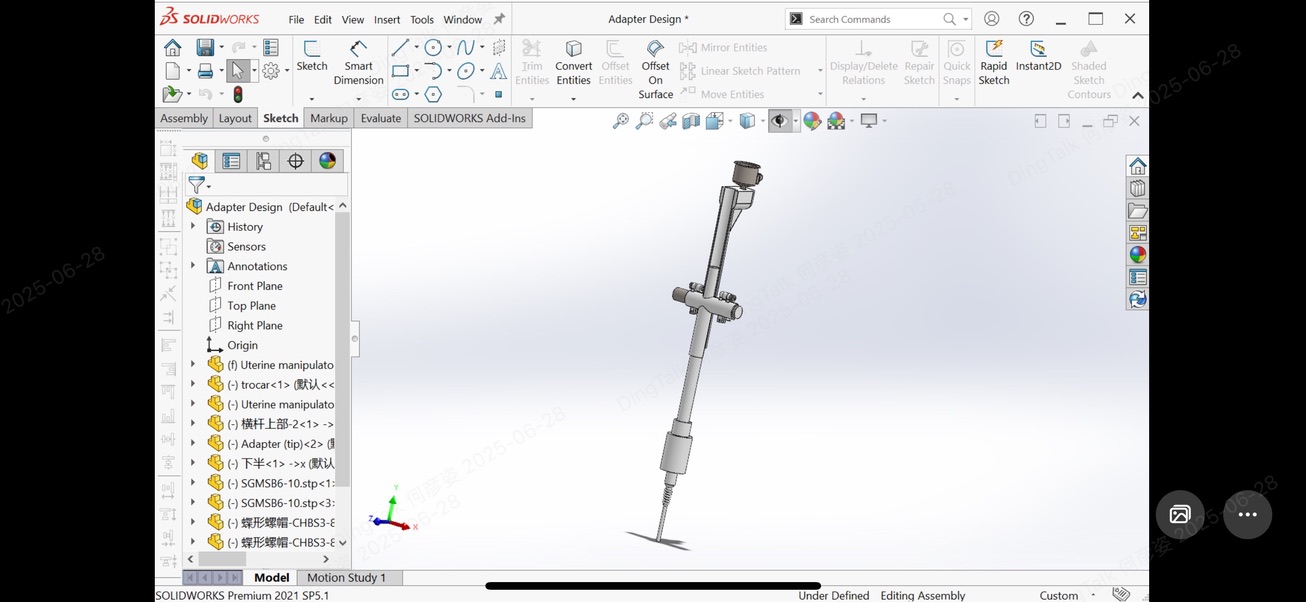Click the Convert Entities tool
The width and height of the screenshot is (1306, 602).
point(573,62)
